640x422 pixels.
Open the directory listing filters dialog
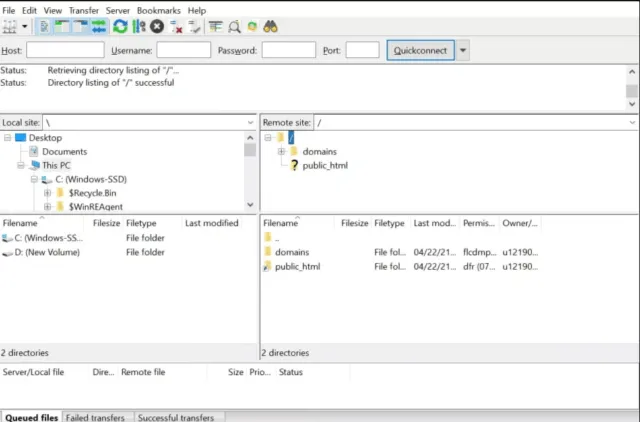tap(216, 26)
